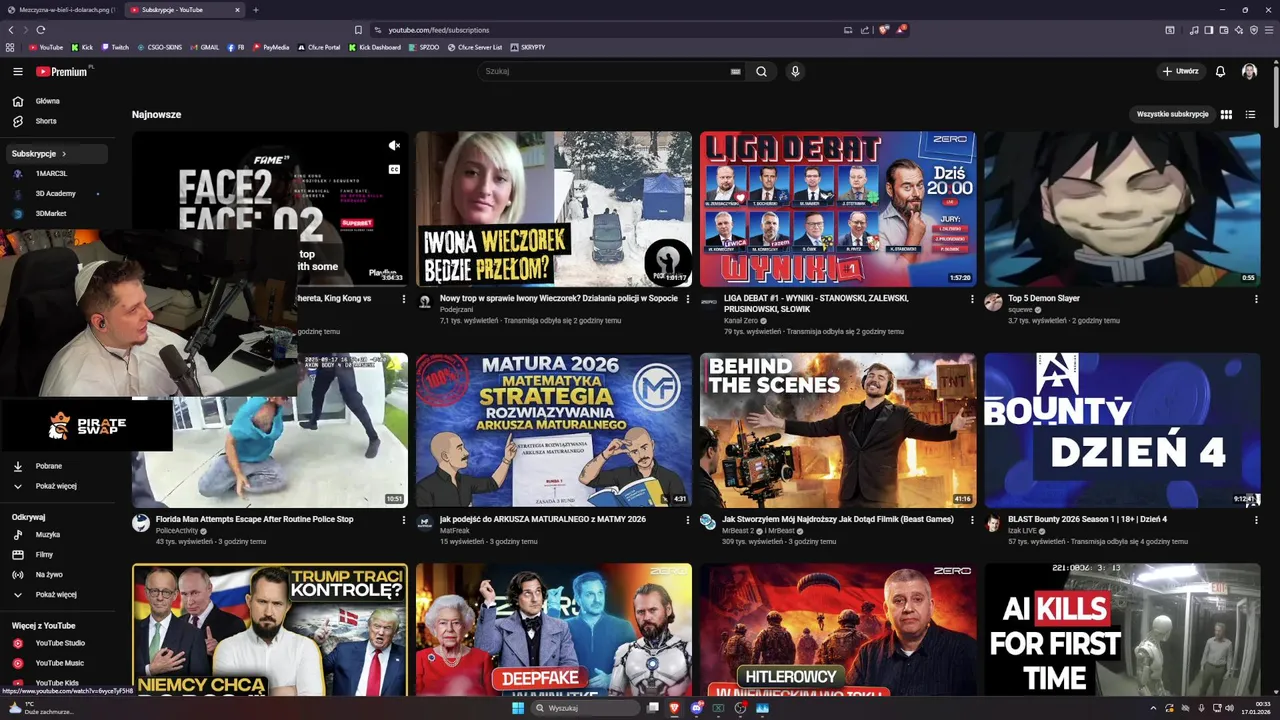Switch subscriptions to list view

(1250, 114)
